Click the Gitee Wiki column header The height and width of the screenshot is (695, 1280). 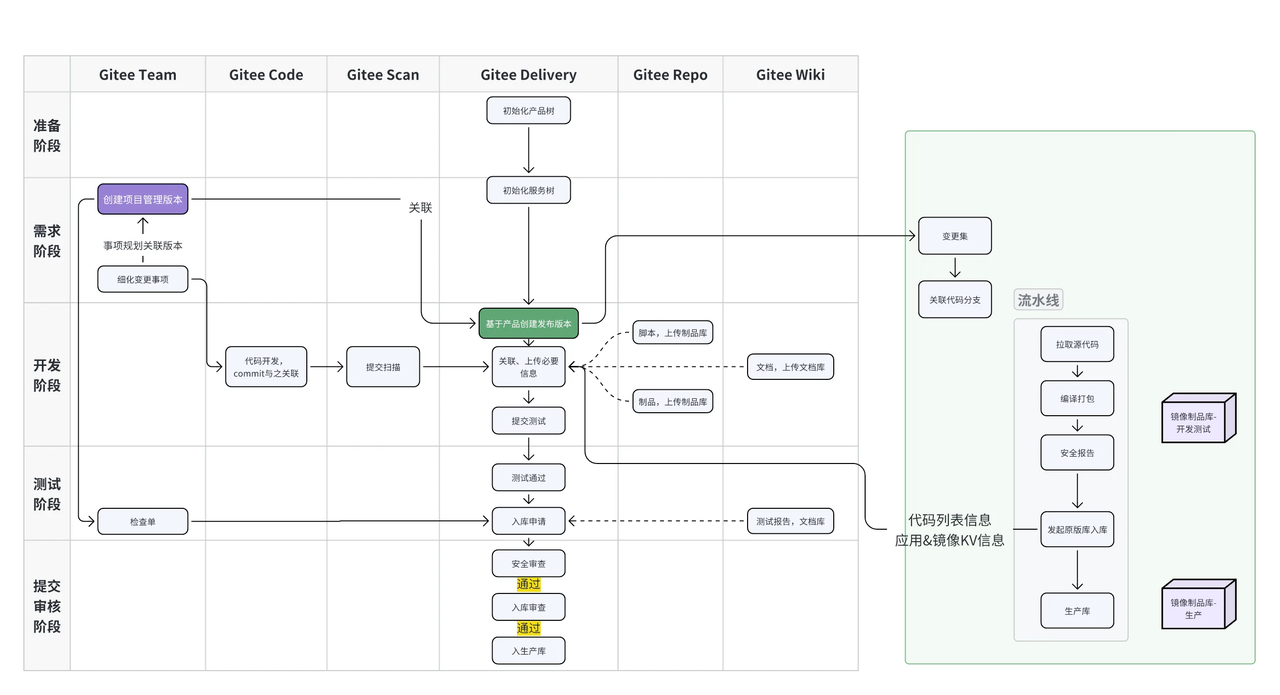[x=790, y=75]
